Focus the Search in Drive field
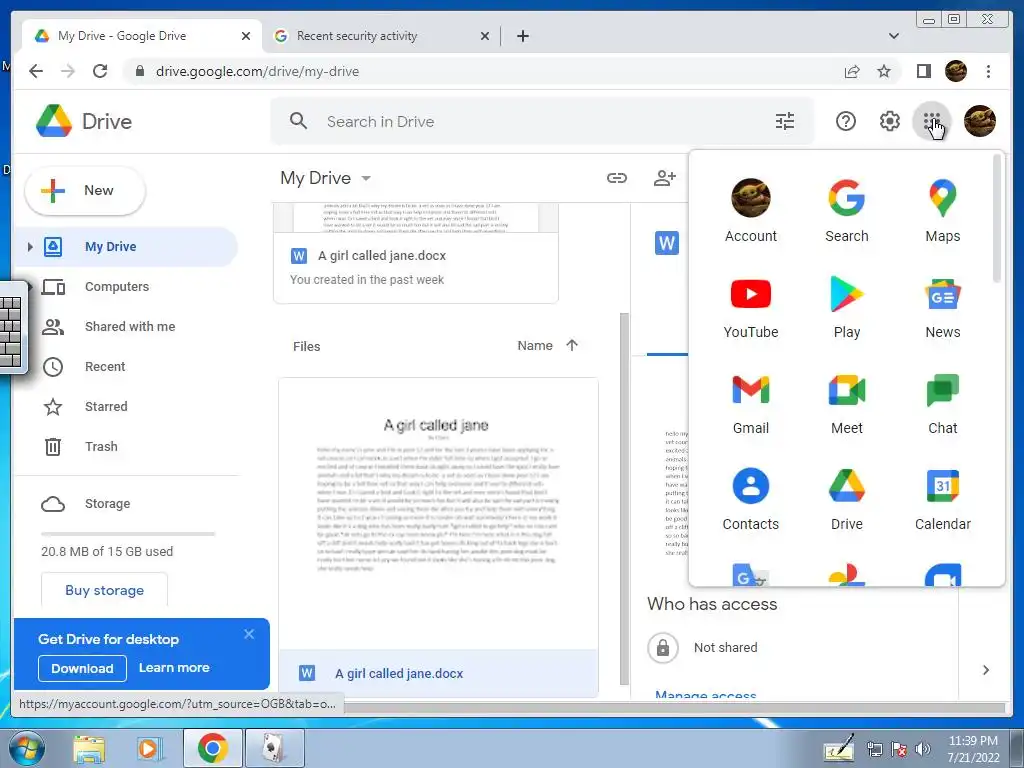Image resolution: width=1024 pixels, height=768 pixels. pos(542,121)
